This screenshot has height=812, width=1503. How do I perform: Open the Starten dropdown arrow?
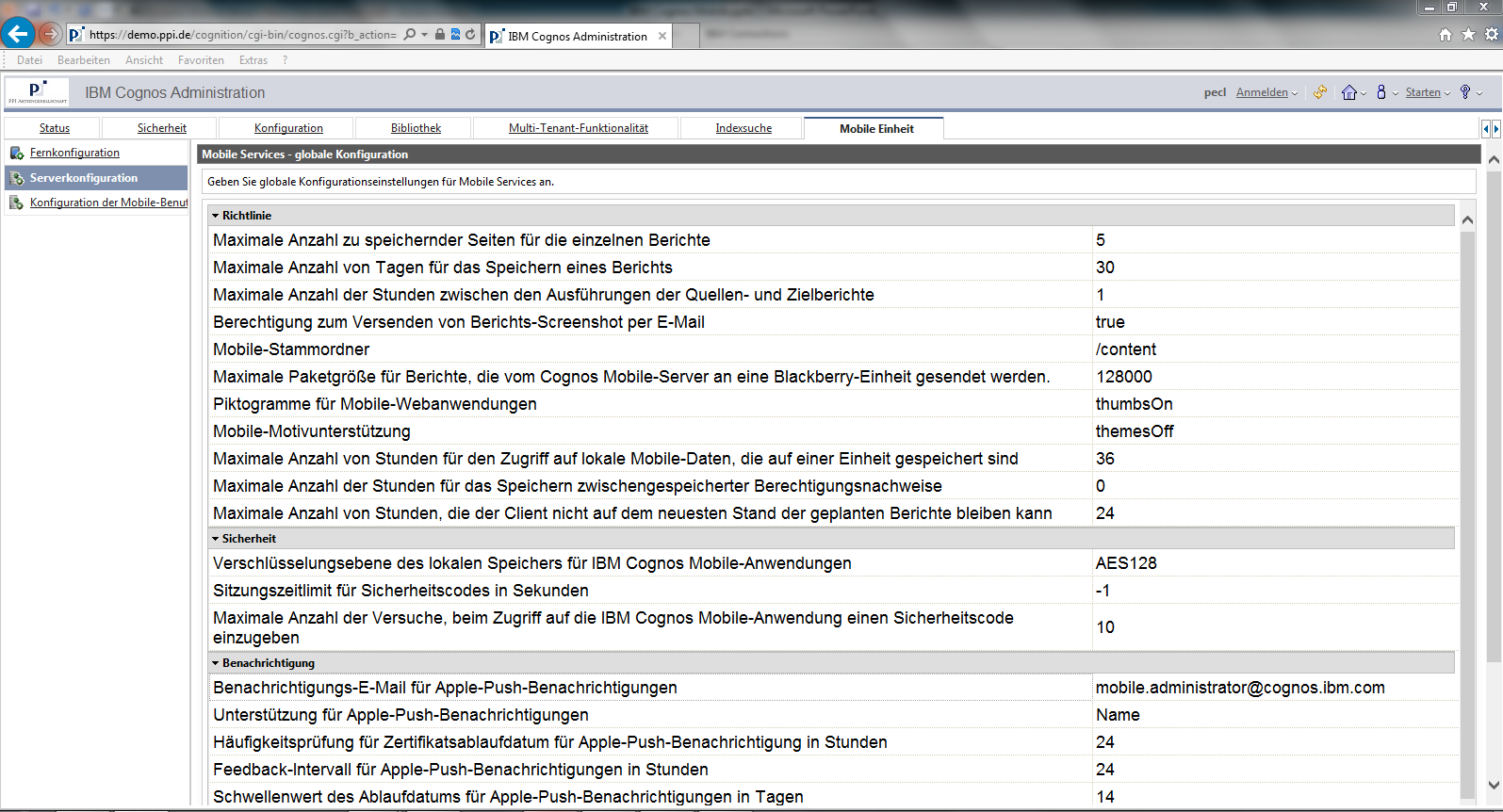1447,93
